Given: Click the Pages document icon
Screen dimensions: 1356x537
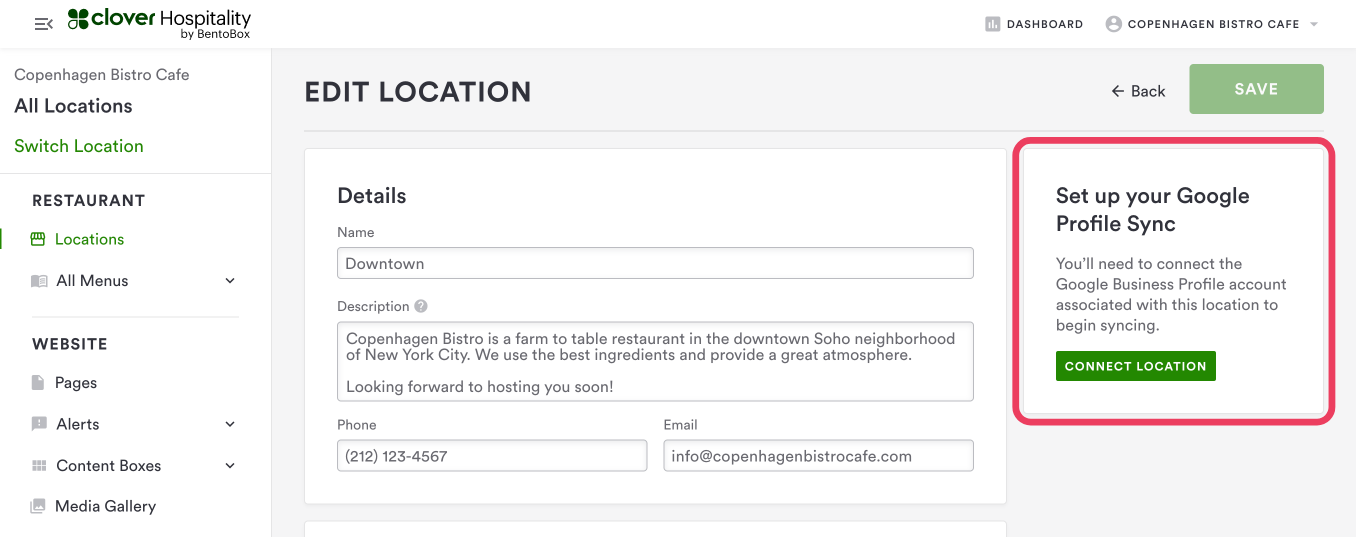Looking at the screenshot, I should tap(39, 383).
